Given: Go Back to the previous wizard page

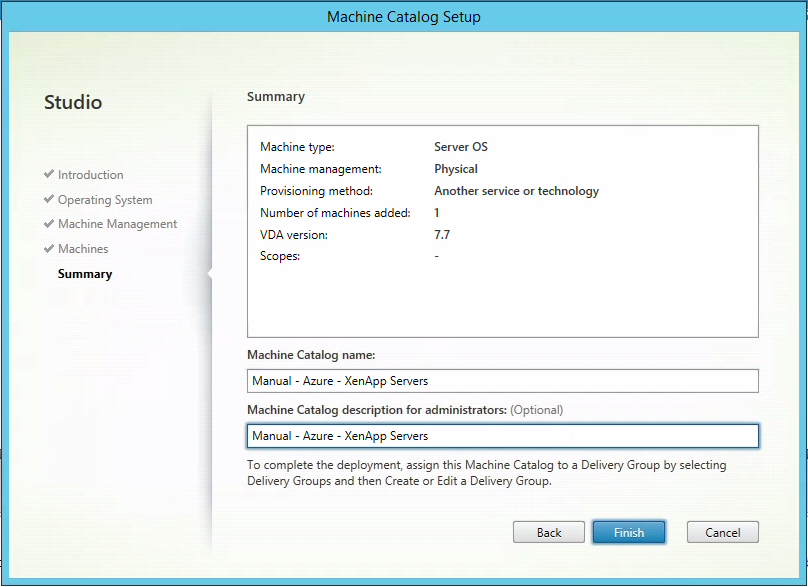Looking at the screenshot, I should (x=549, y=532).
